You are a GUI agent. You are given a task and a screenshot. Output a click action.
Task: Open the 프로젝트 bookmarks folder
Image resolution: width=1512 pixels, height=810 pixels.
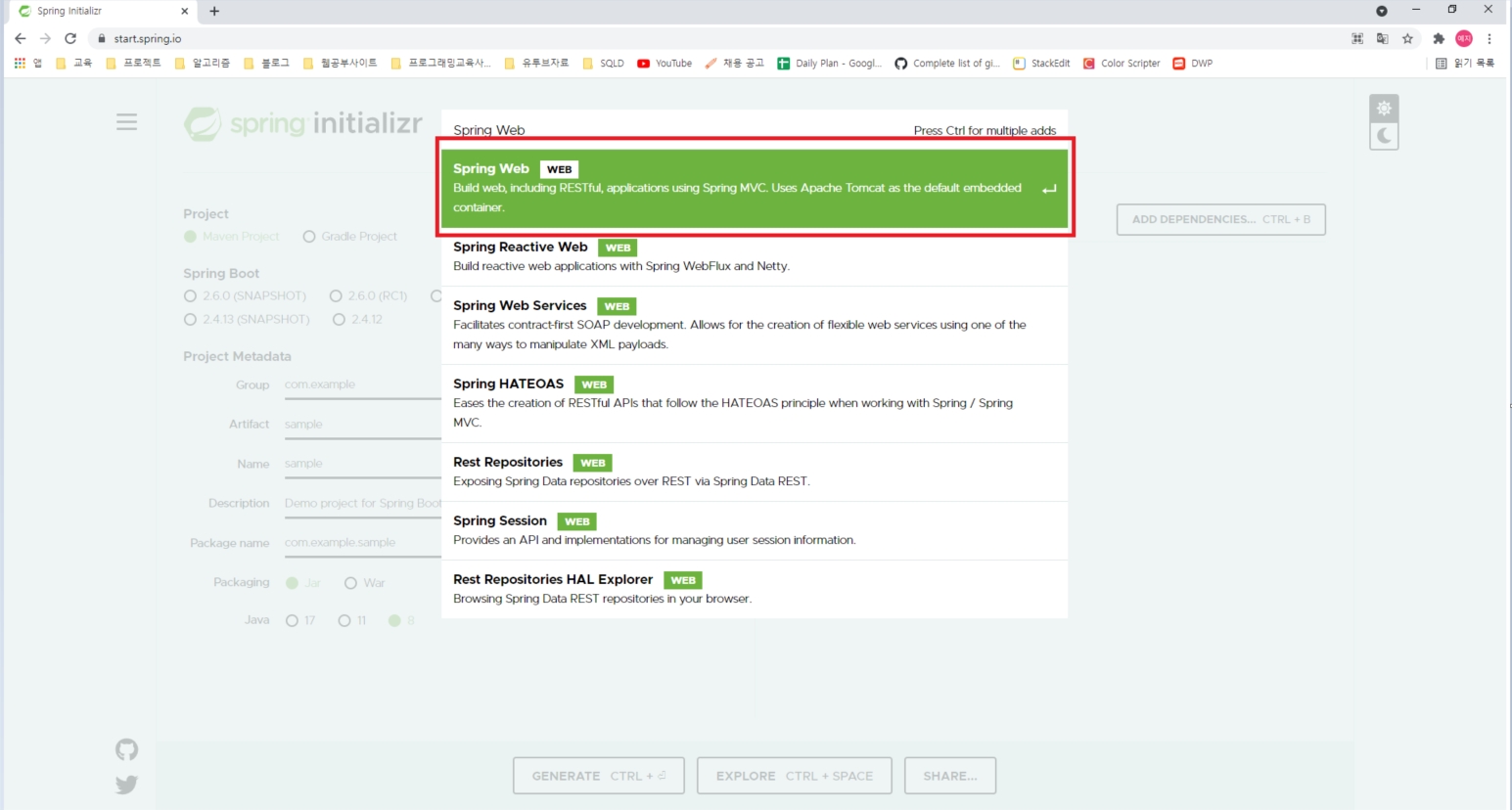133,63
